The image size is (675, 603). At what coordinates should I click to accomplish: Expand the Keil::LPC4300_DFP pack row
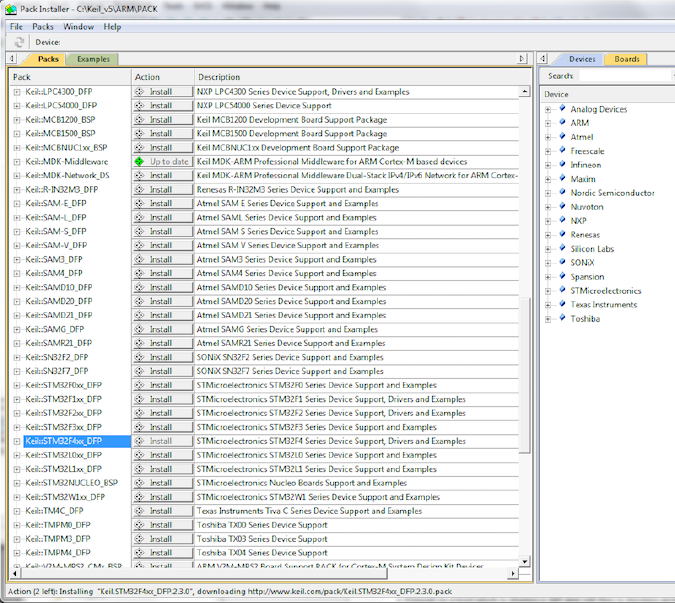pyautogui.click(x=16, y=92)
